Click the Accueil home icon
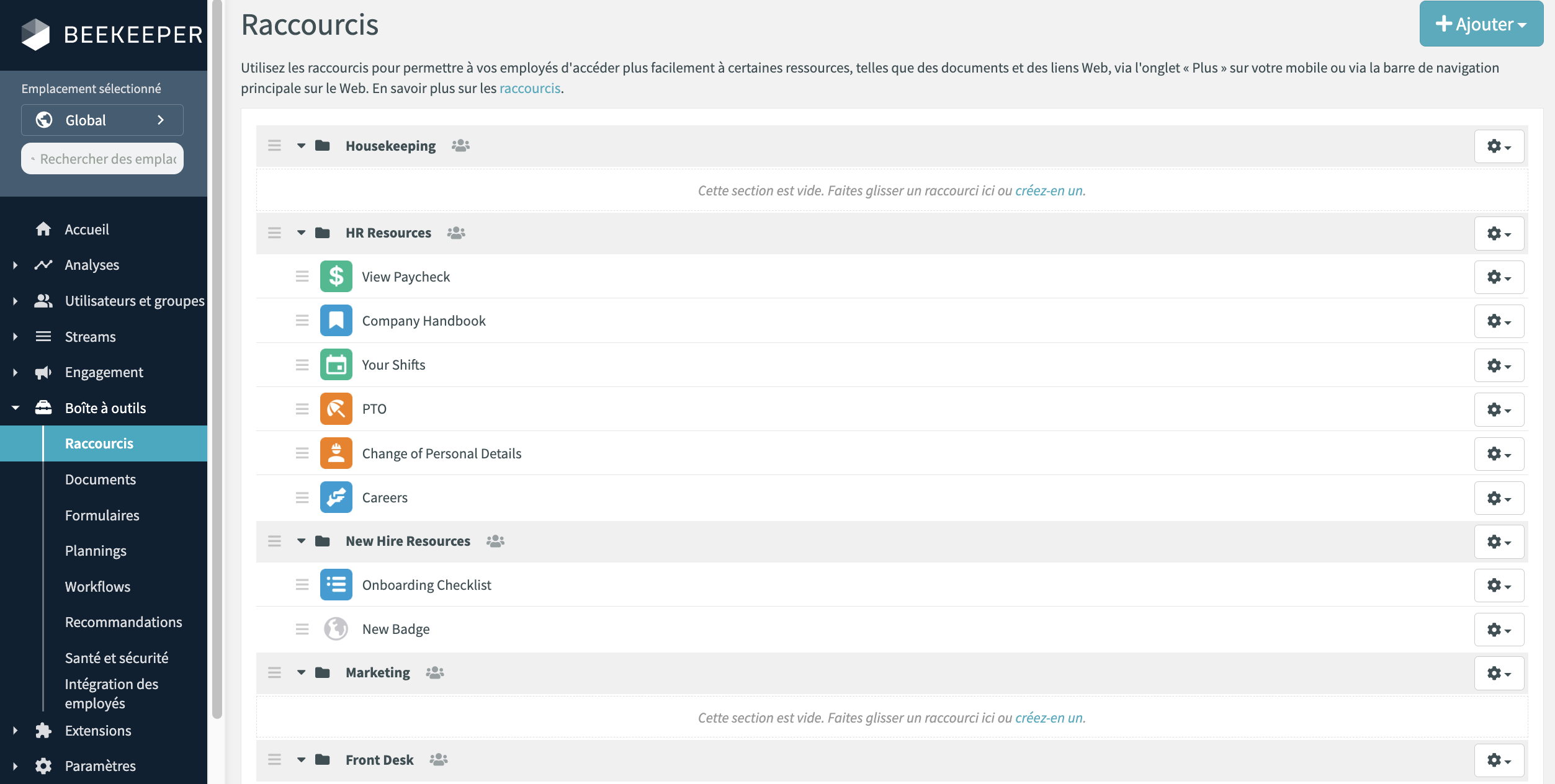1555x784 pixels. (43, 229)
